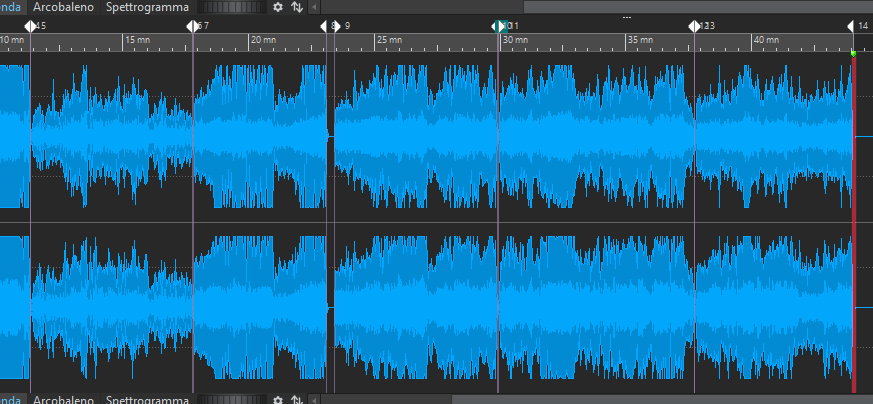Select the highlighted marker pair 10 11

tap(499, 26)
